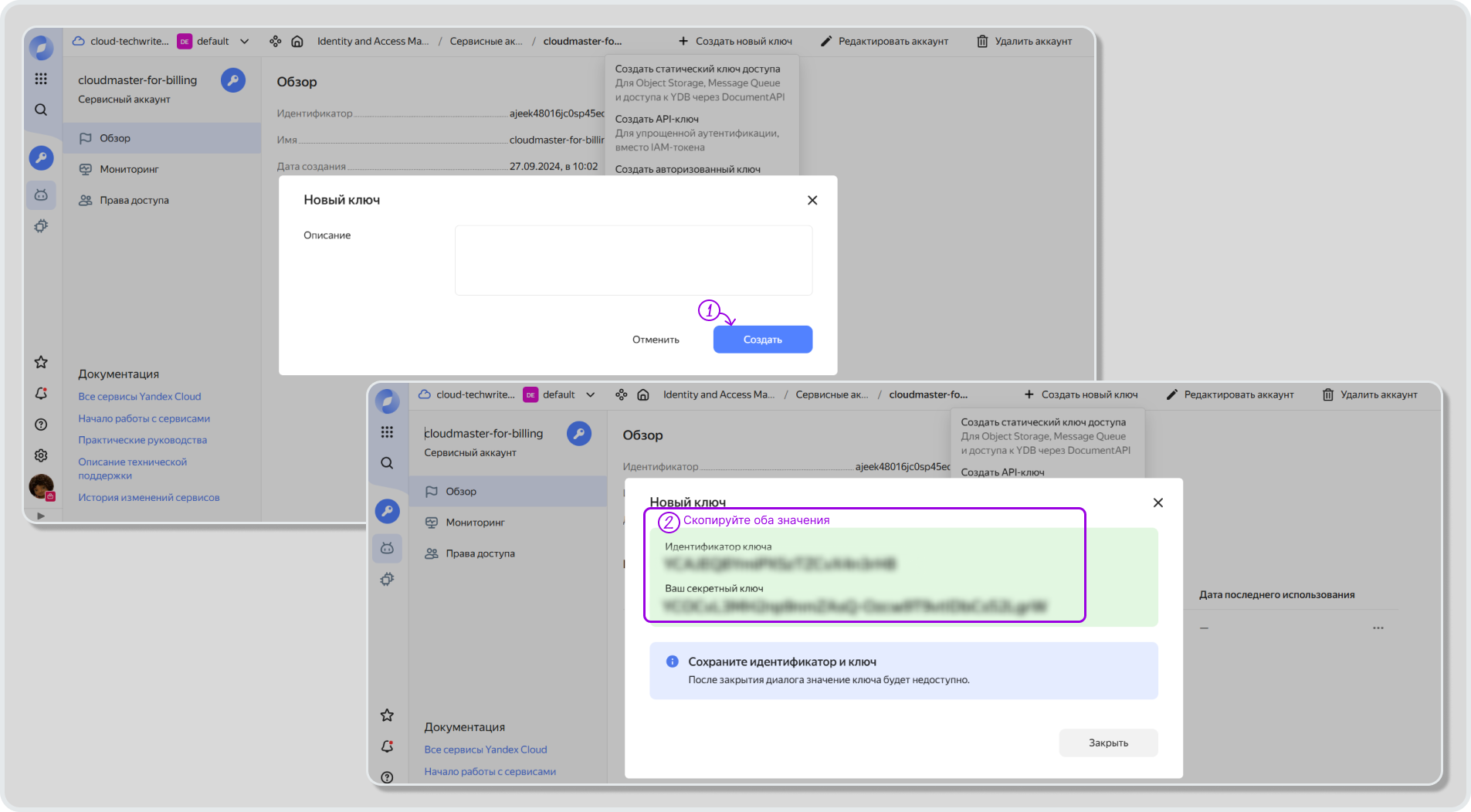Click the trash icon beside Удалить аккаунт, bottom window

1327,395
